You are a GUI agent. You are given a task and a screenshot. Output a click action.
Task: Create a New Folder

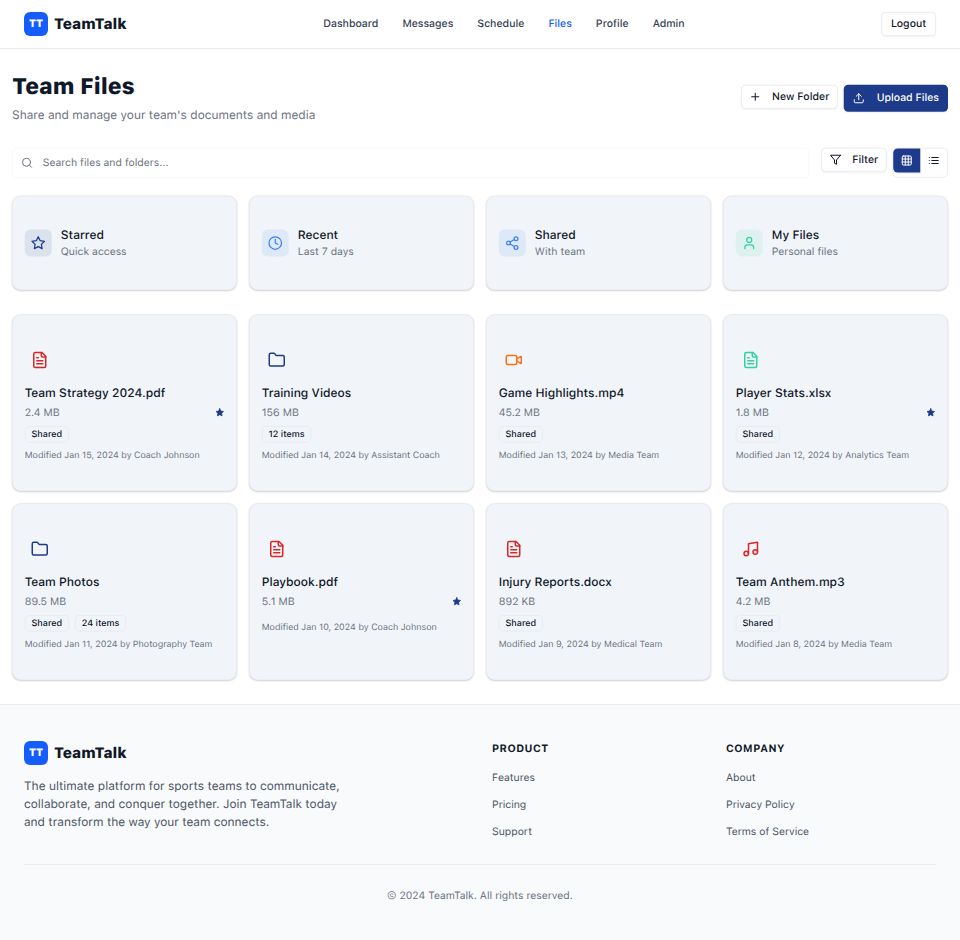click(x=789, y=97)
